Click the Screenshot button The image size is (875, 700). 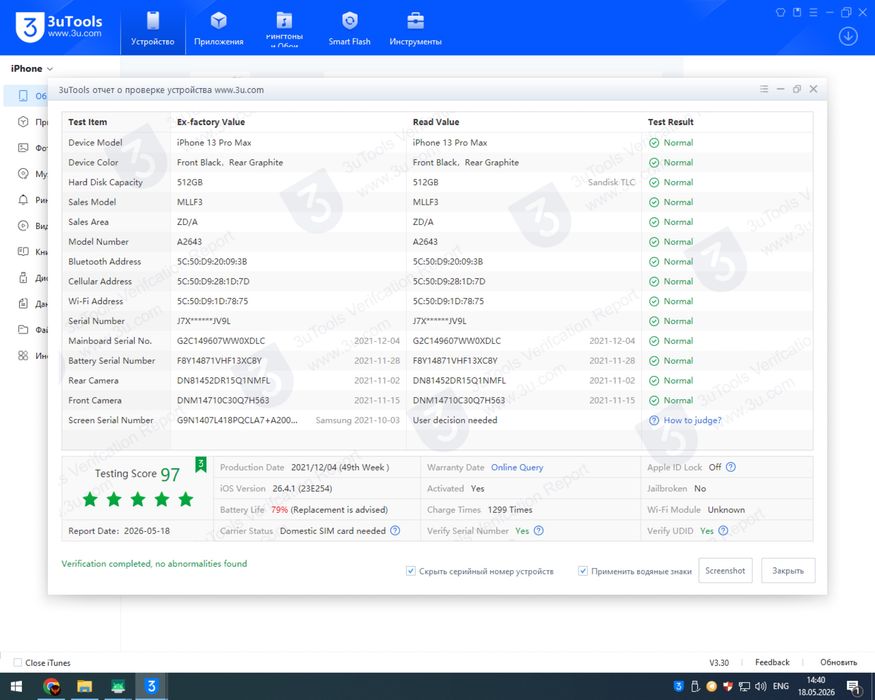tap(725, 570)
